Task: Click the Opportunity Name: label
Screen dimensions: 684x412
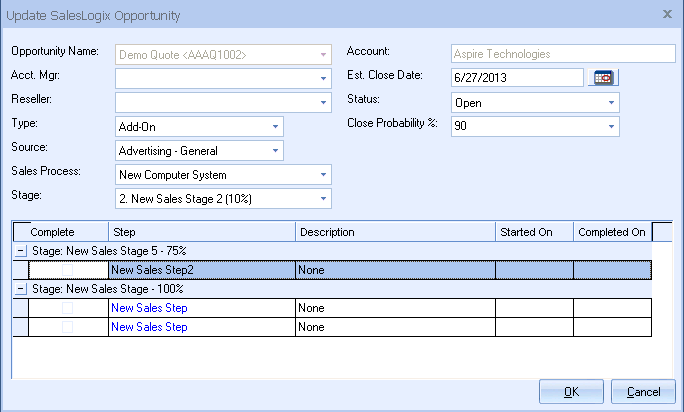Action: coord(55,52)
